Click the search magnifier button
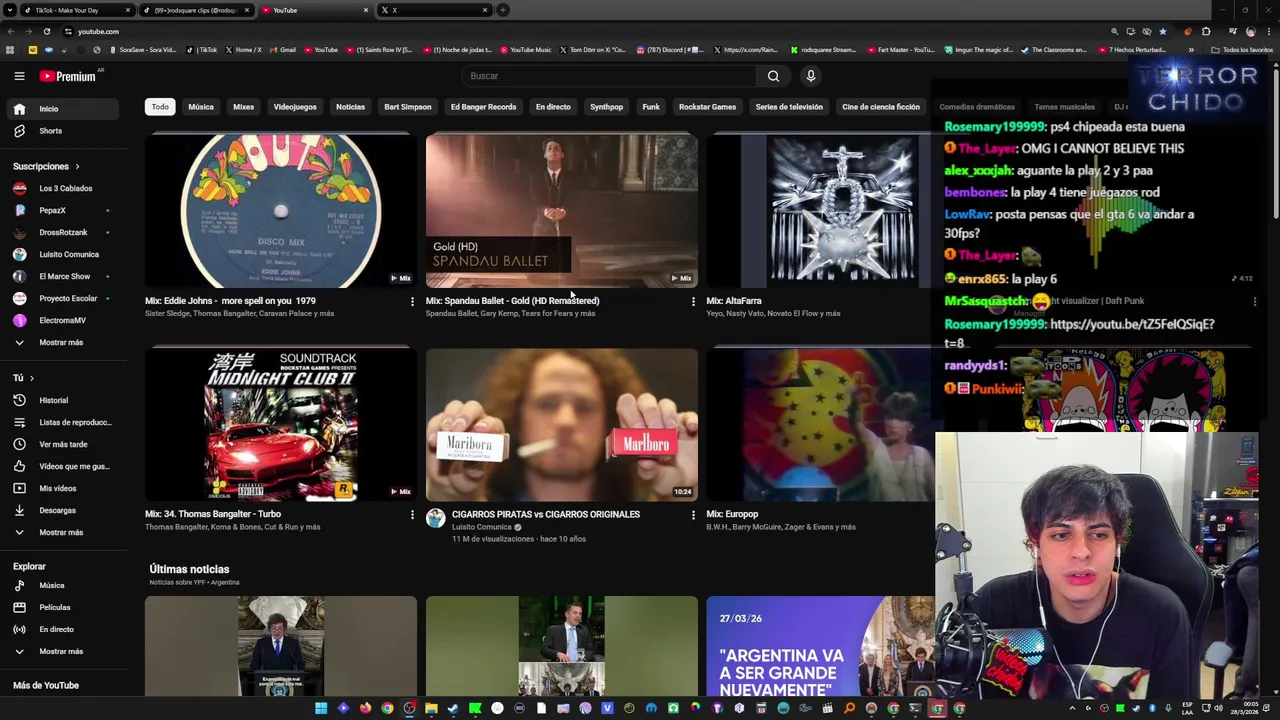The height and width of the screenshot is (720, 1280). 773,76
